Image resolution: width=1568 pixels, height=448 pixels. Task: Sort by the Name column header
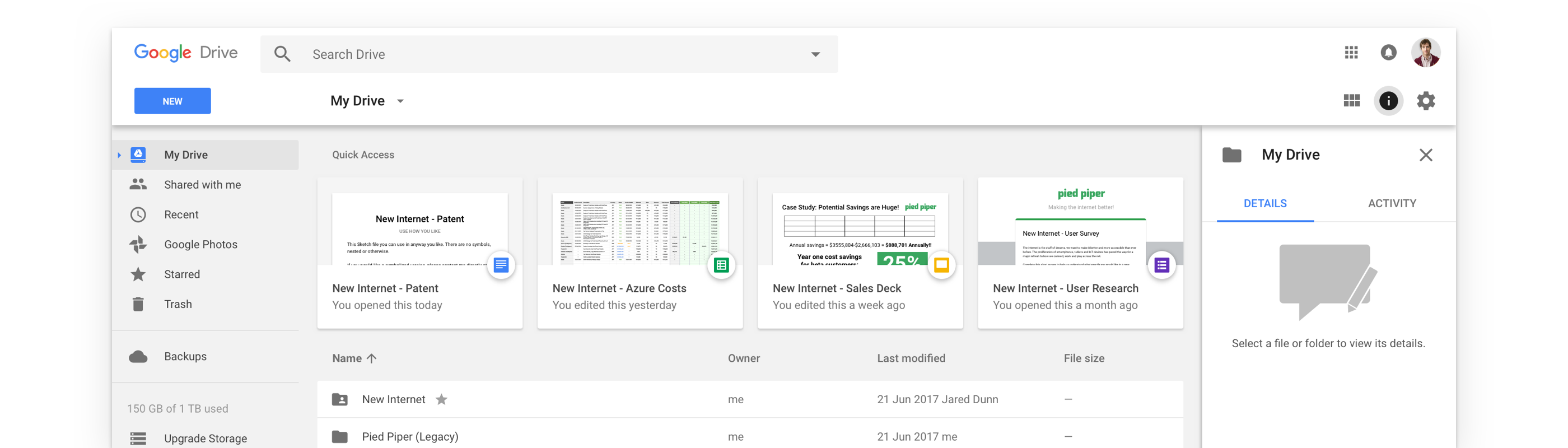click(x=346, y=358)
